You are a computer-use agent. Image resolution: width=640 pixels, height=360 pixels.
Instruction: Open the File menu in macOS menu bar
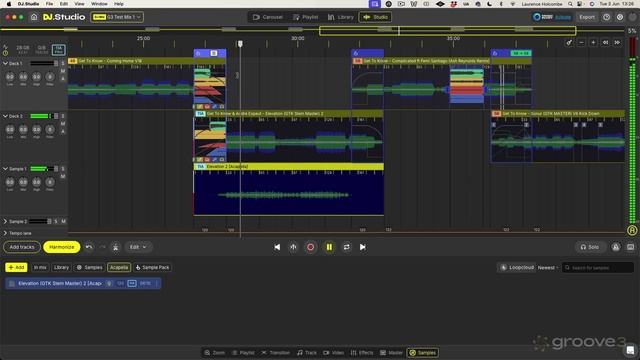(x=49, y=4)
